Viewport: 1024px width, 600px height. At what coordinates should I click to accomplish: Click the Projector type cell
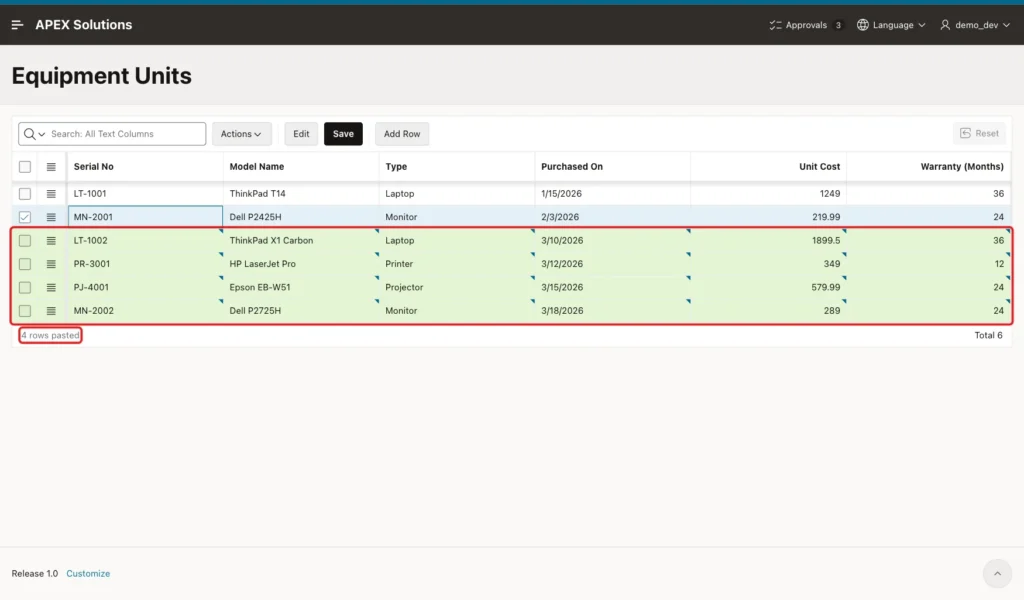coord(457,287)
